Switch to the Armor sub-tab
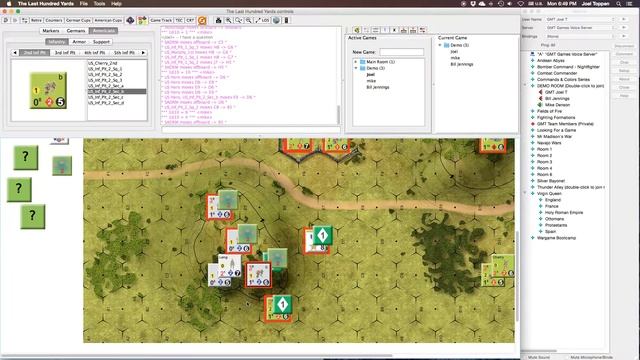This screenshot has width=640, height=360. 79,42
